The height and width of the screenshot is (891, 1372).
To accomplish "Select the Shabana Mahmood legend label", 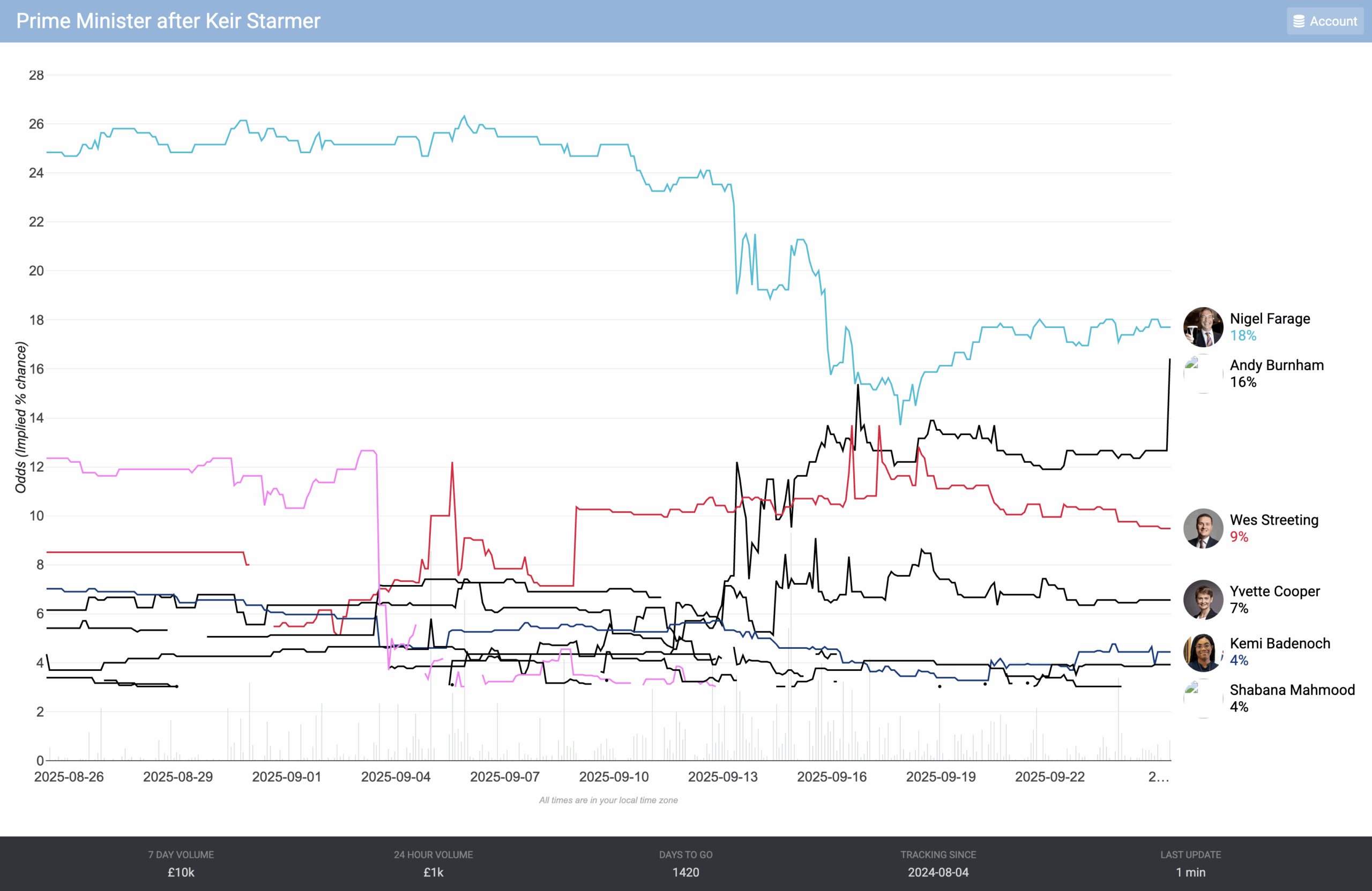I will [1292, 690].
